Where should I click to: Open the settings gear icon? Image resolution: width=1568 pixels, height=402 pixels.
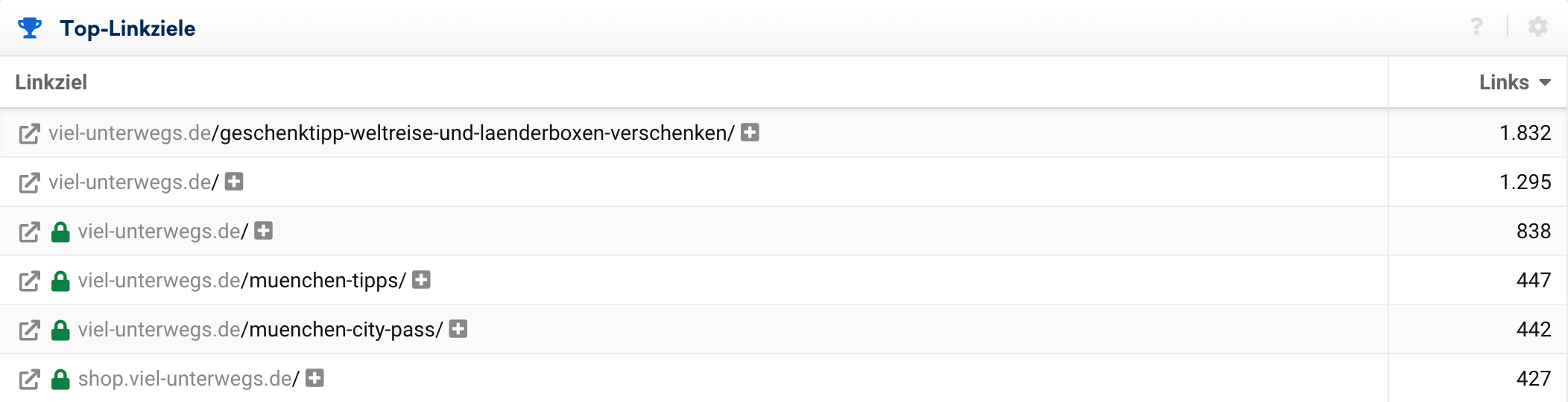coord(1537,28)
